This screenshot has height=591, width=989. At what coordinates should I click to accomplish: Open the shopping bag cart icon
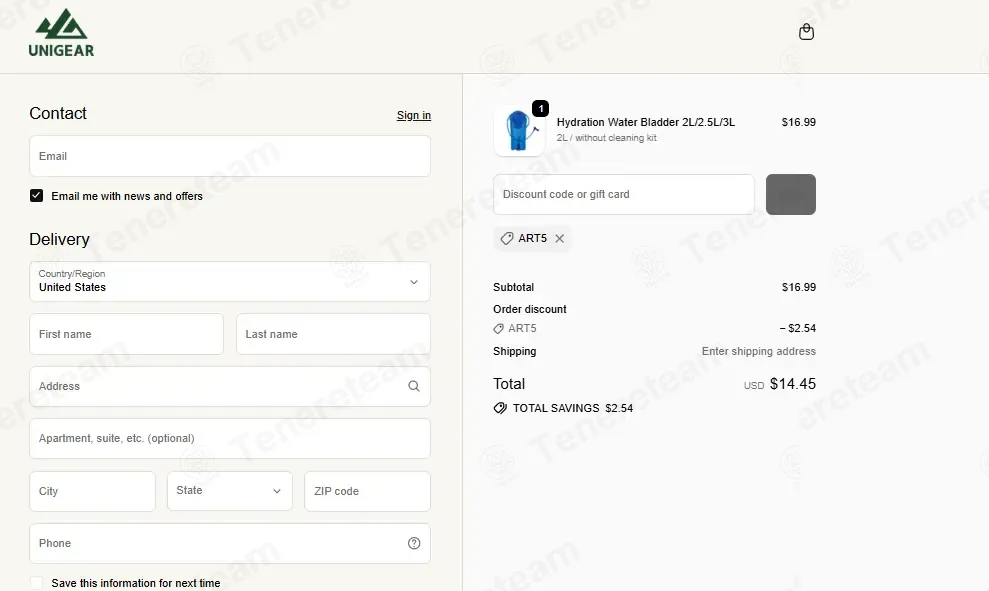click(x=806, y=32)
